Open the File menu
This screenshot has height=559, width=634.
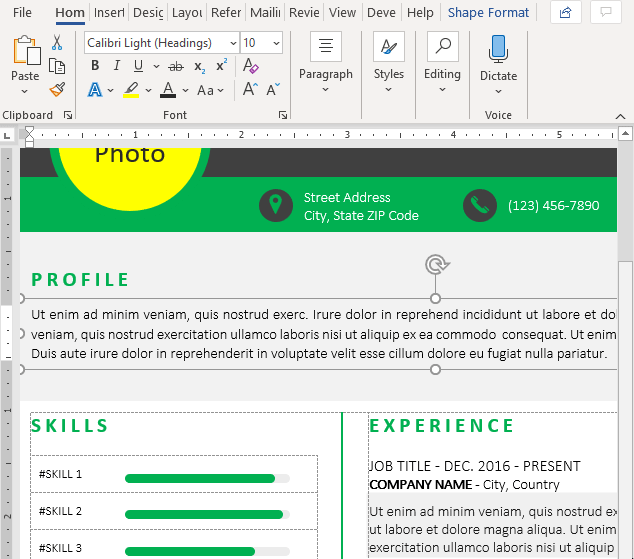[22, 13]
